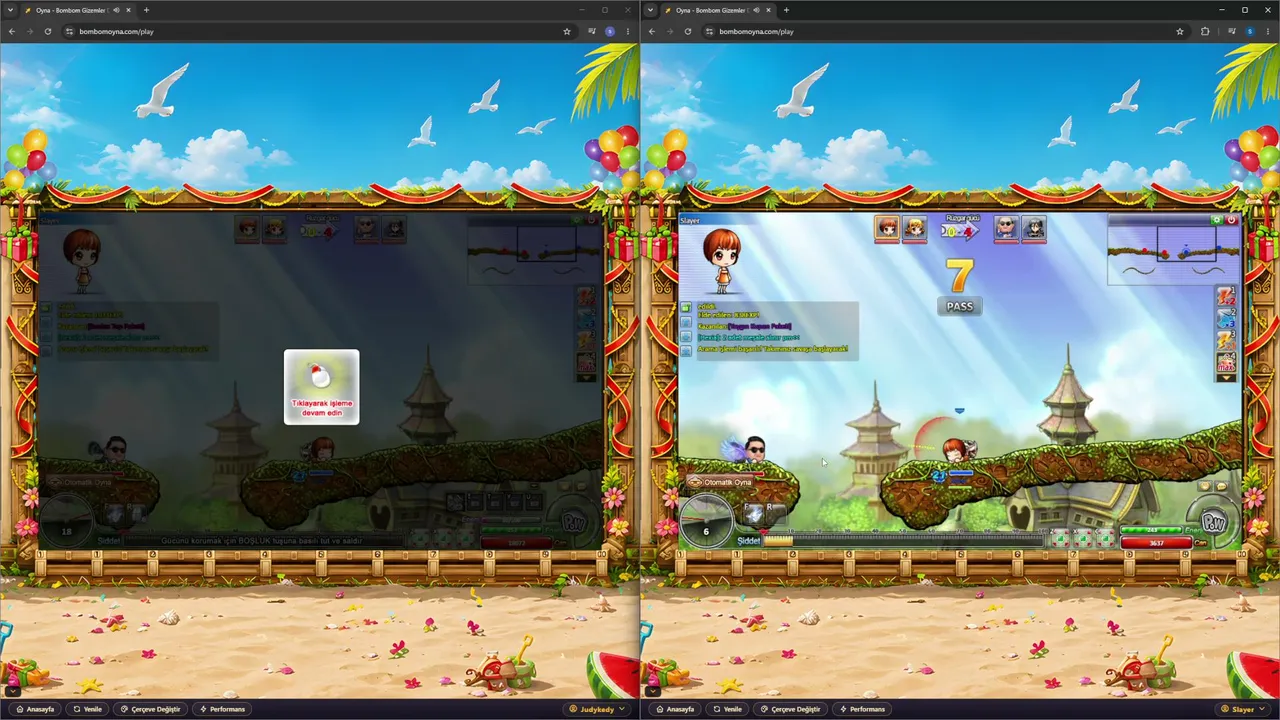Click Yenile in the right window

[727, 709]
